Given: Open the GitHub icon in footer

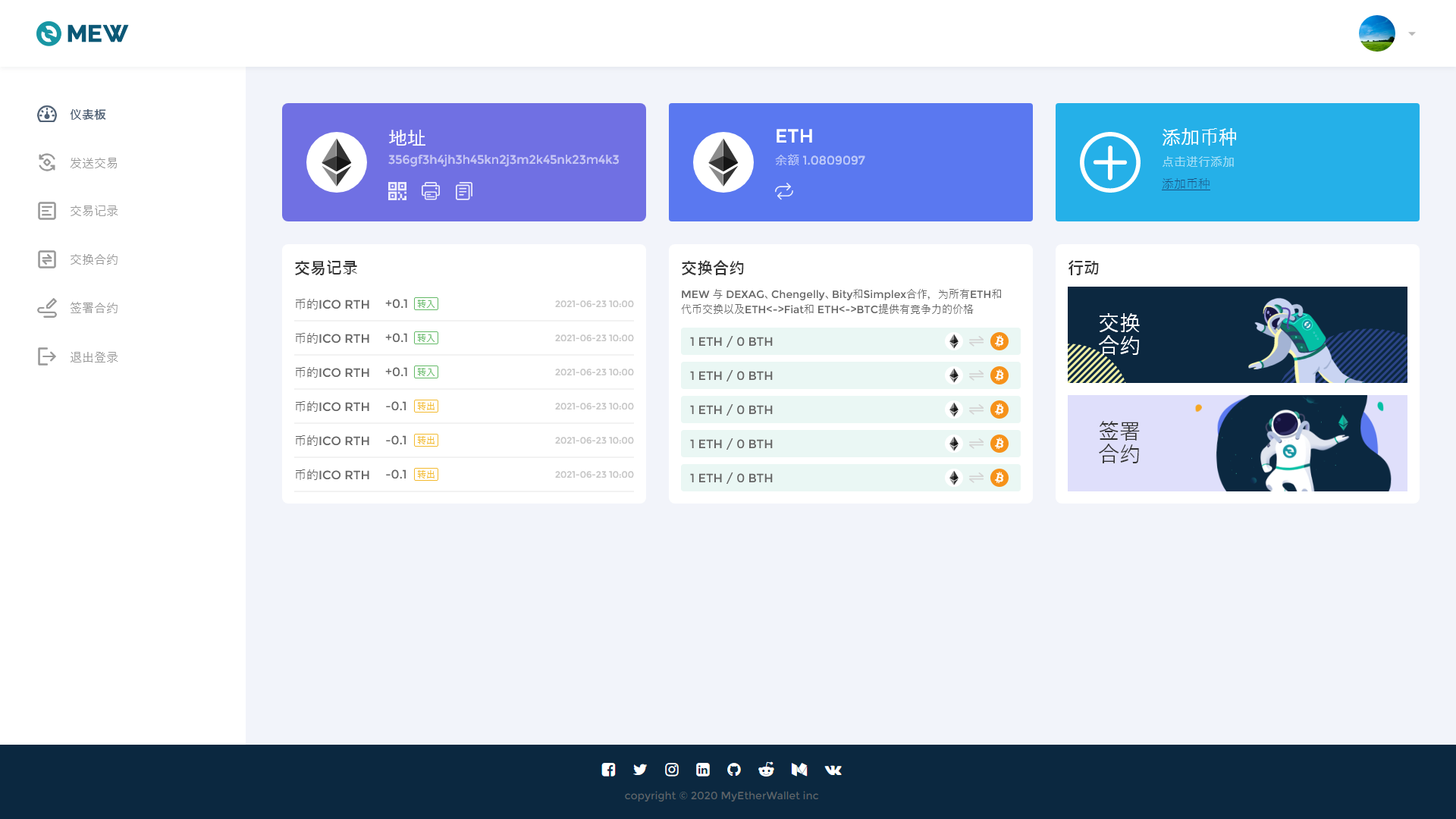Looking at the screenshot, I should (734, 770).
